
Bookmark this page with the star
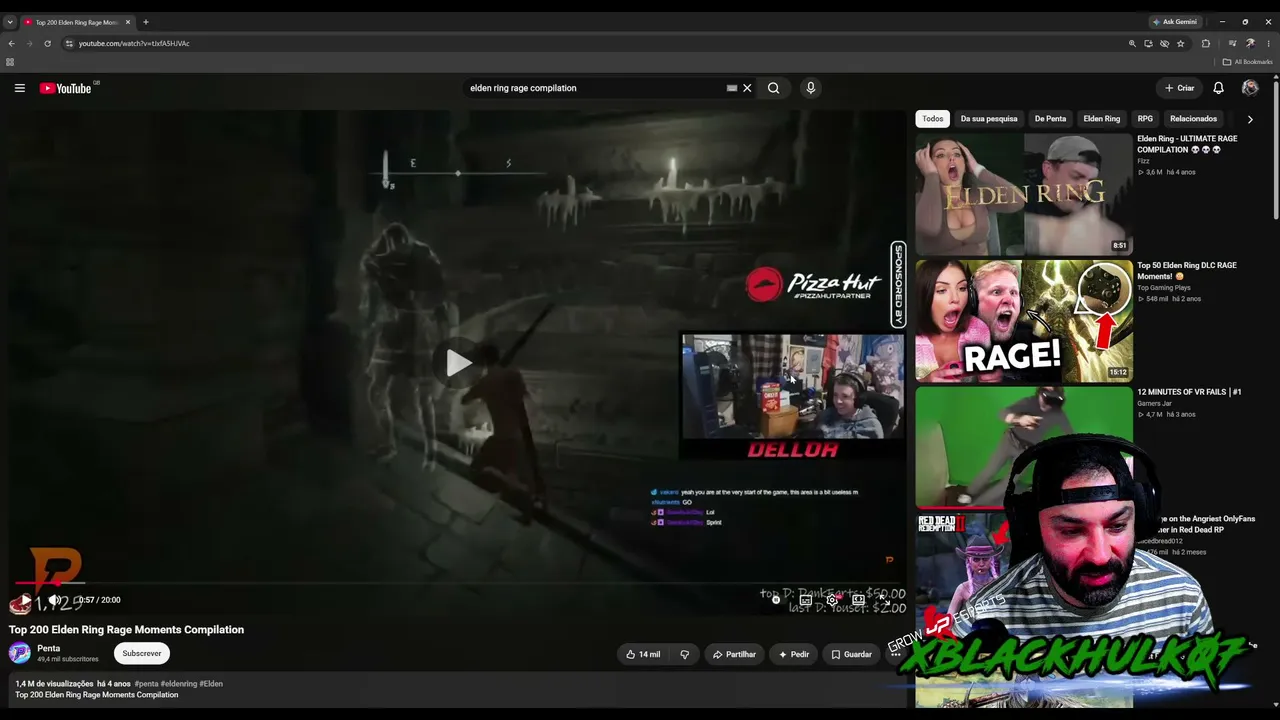(x=1181, y=43)
